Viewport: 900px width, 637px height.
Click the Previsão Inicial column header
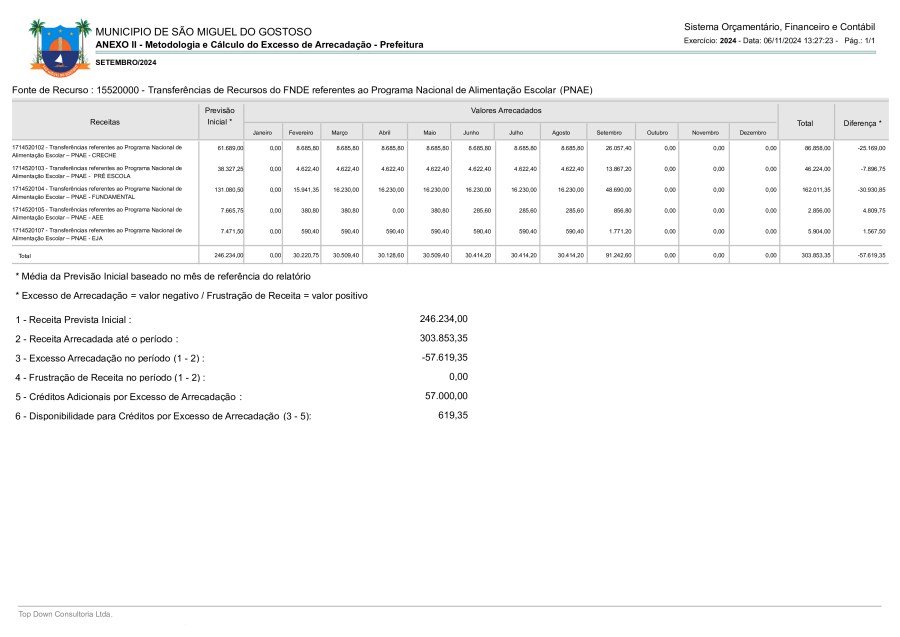219,115
